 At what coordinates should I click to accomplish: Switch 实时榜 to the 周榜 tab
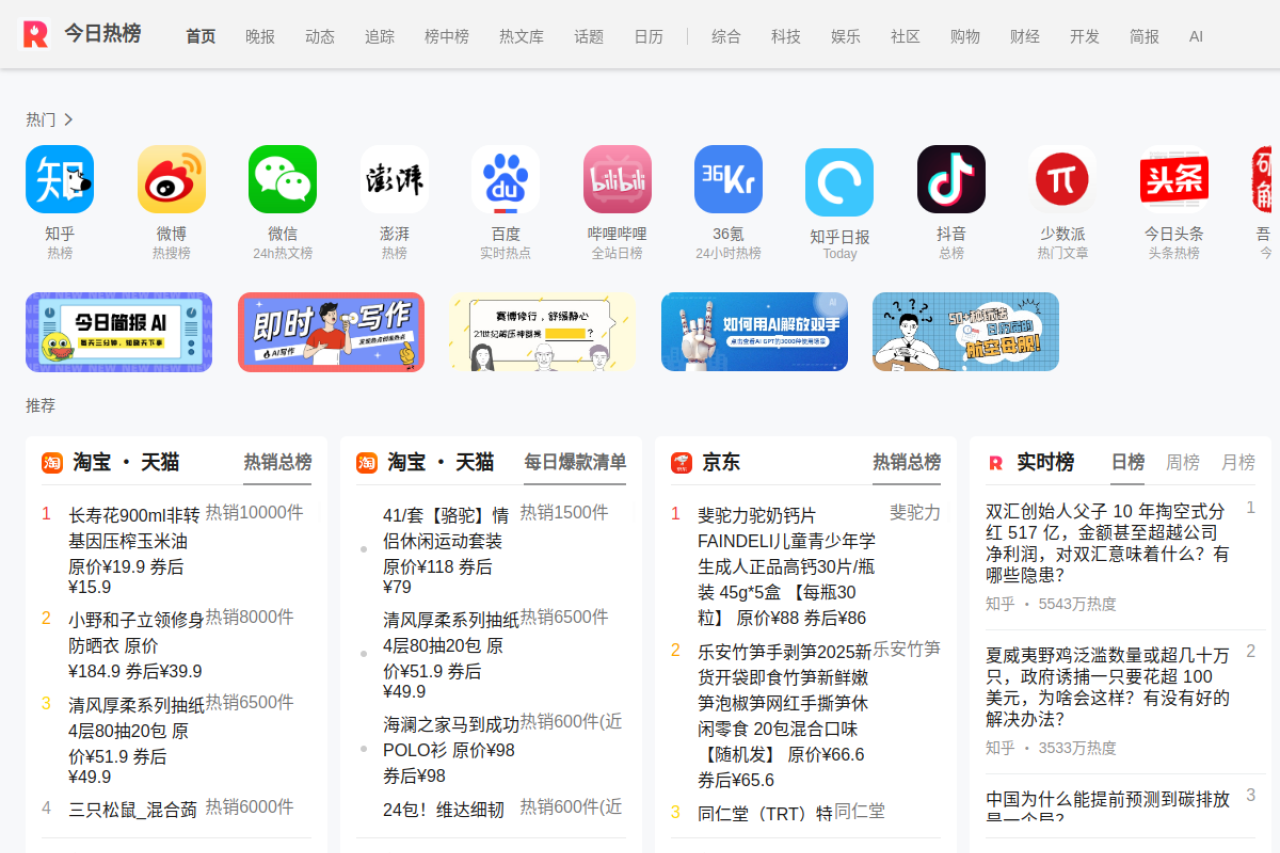[x=1183, y=463]
